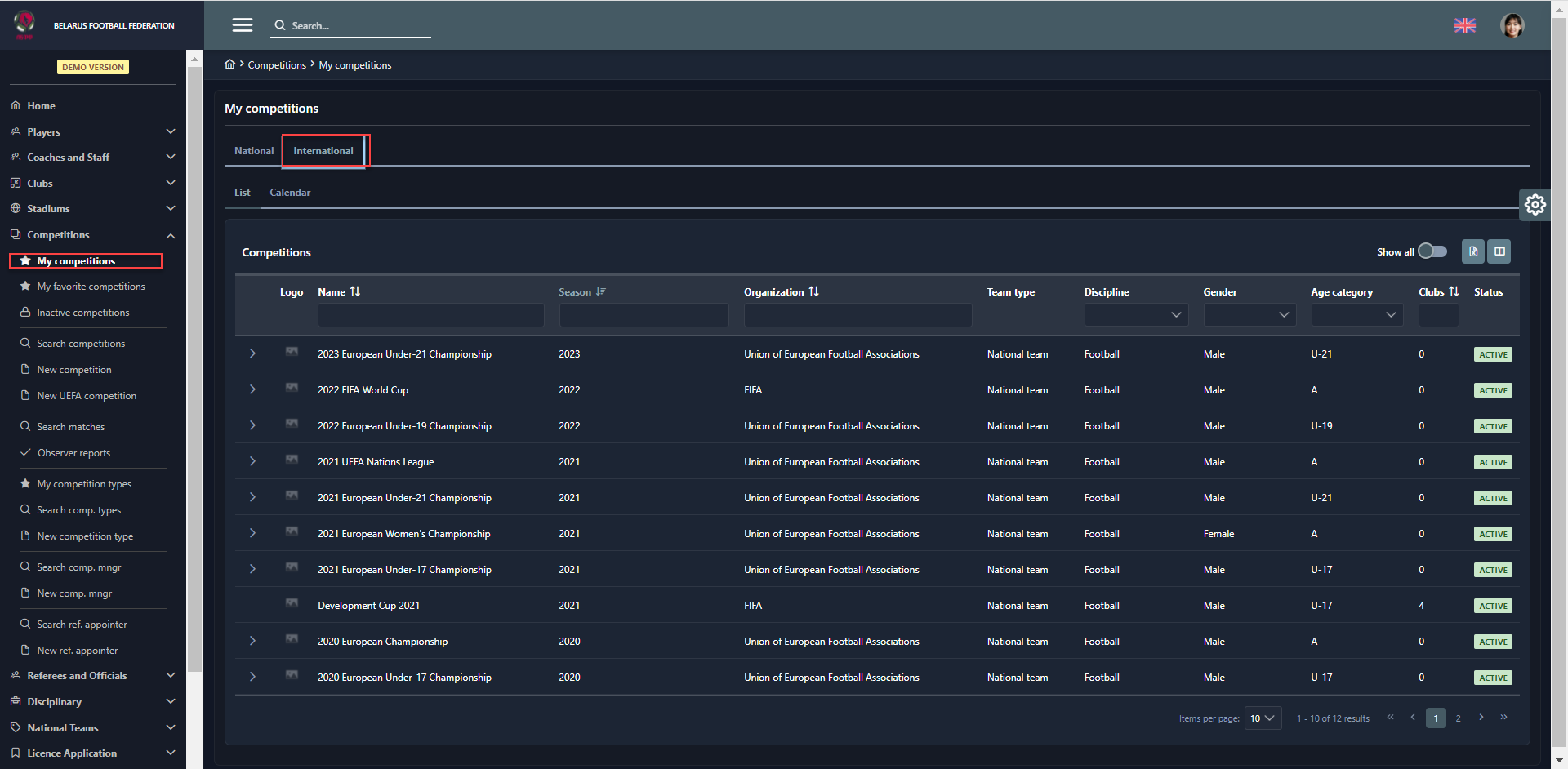Click the home breadcrumb icon
The height and width of the screenshot is (769, 1568).
click(x=230, y=64)
